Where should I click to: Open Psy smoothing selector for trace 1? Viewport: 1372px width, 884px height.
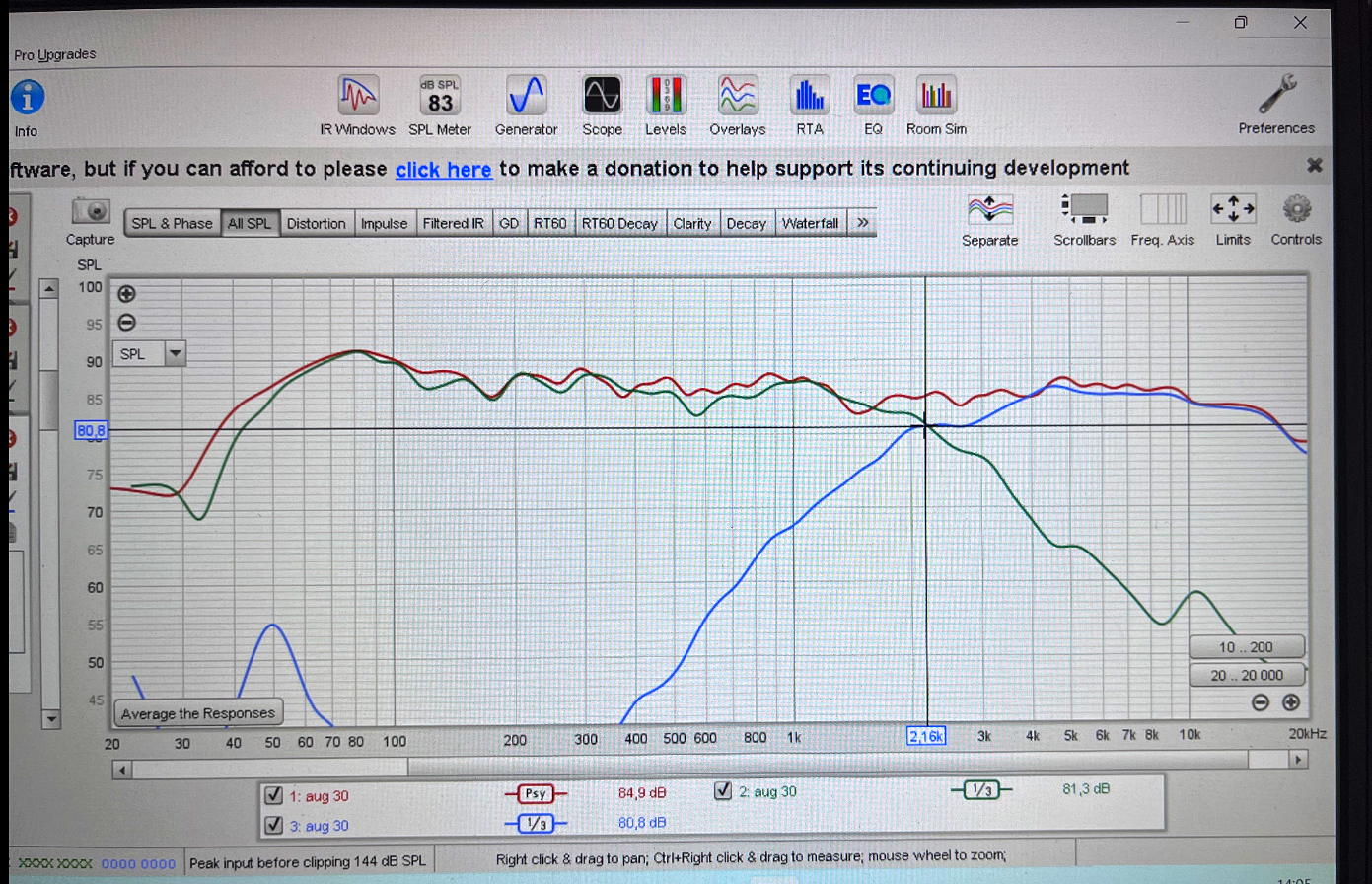click(536, 793)
